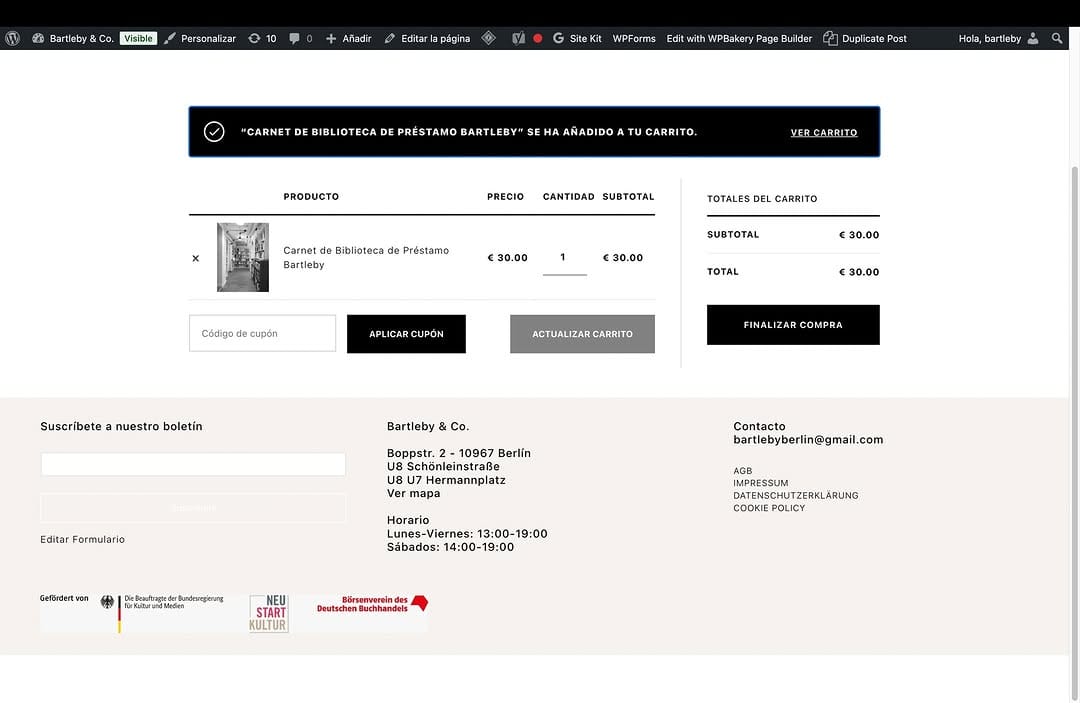Image resolution: width=1080 pixels, height=703 pixels.
Task: Click the Editar Formulario link
Action: [x=83, y=539]
